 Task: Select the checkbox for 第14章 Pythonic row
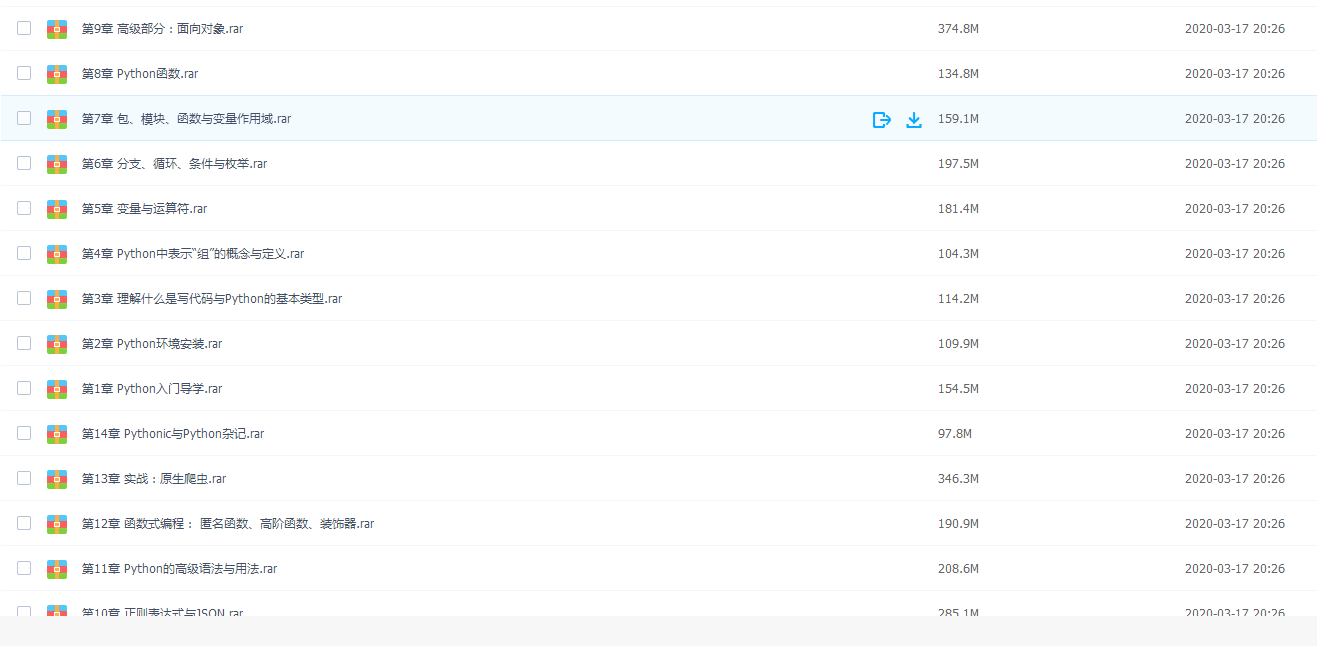24,433
